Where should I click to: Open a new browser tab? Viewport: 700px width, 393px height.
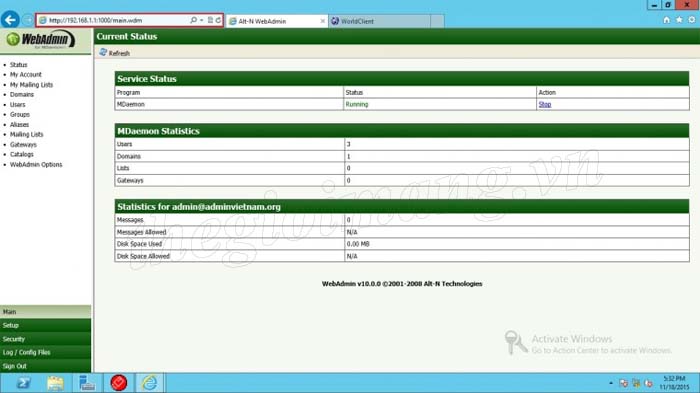(x=438, y=21)
